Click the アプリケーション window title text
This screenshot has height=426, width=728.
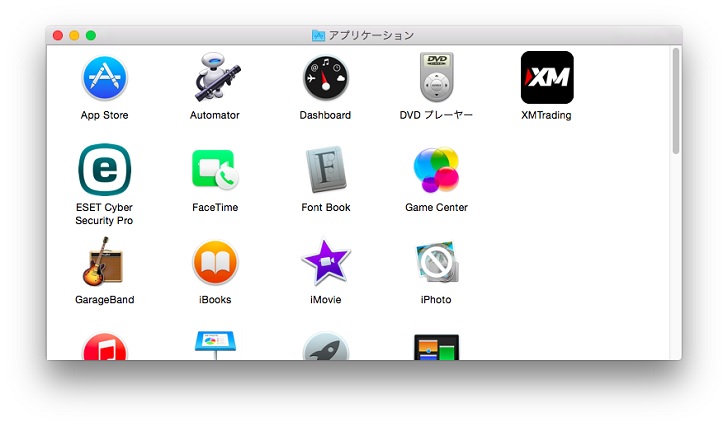tap(371, 35)
